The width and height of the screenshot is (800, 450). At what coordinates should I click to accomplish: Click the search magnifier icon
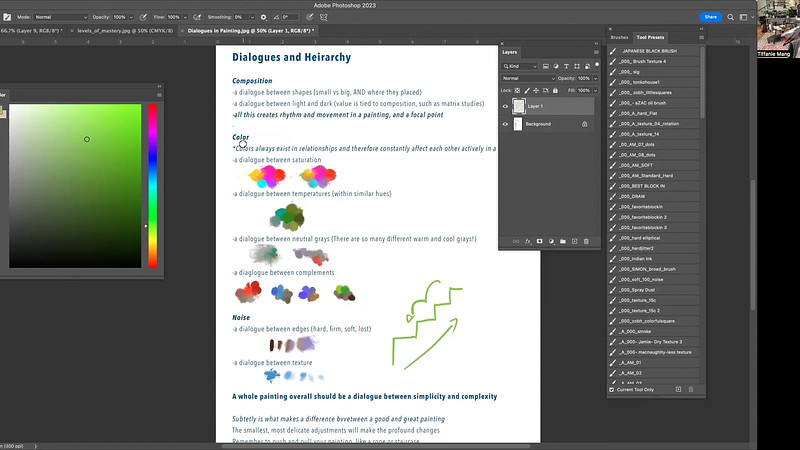tap(730, 17)
